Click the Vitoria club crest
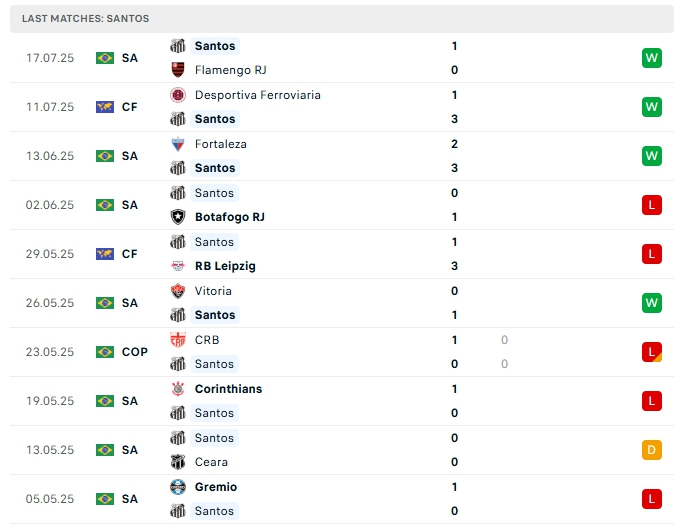The width and height of the screenshot is (685, 527). point(178,291)
